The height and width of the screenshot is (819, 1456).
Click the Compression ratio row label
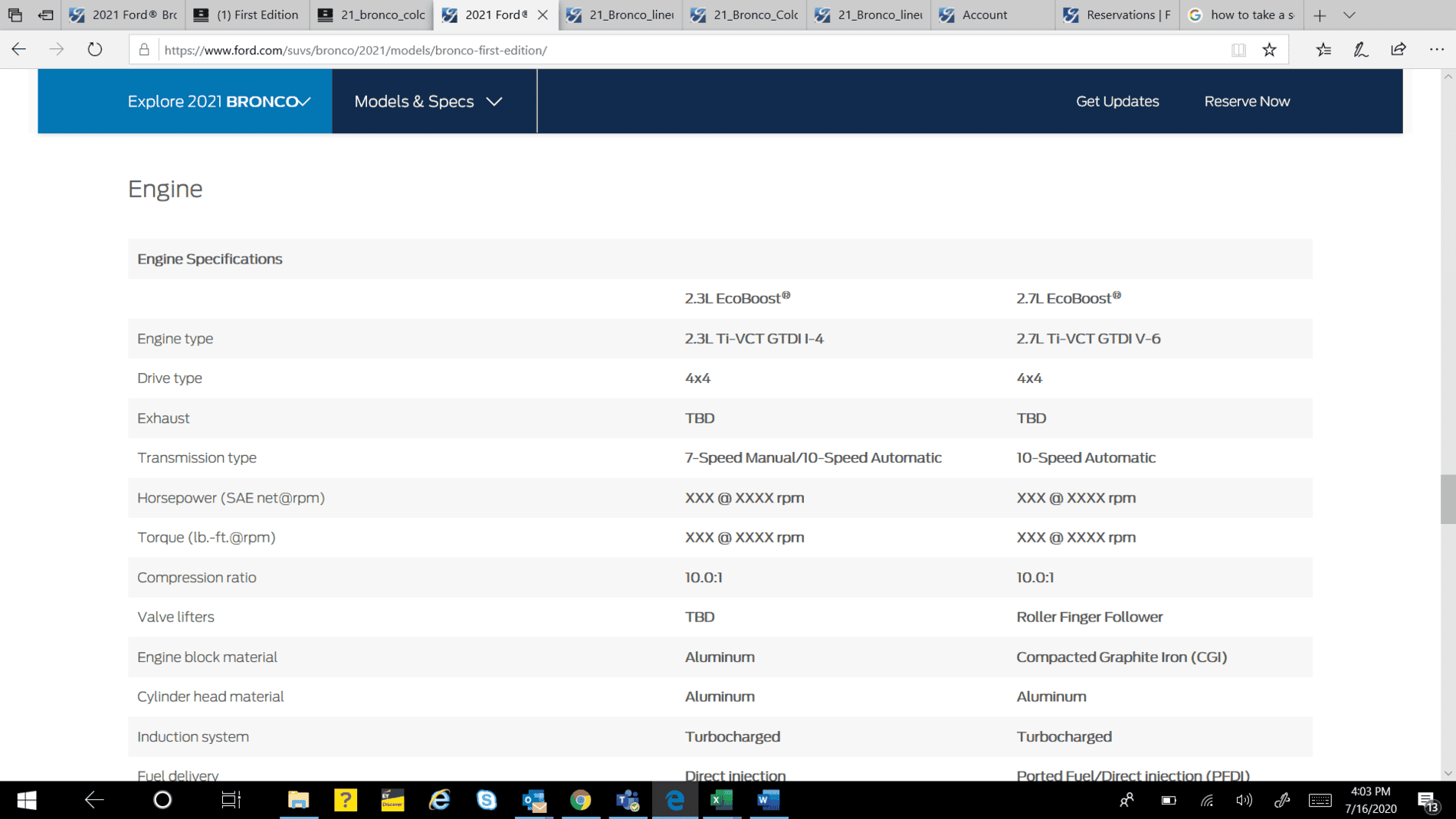[x=196, y=578]
